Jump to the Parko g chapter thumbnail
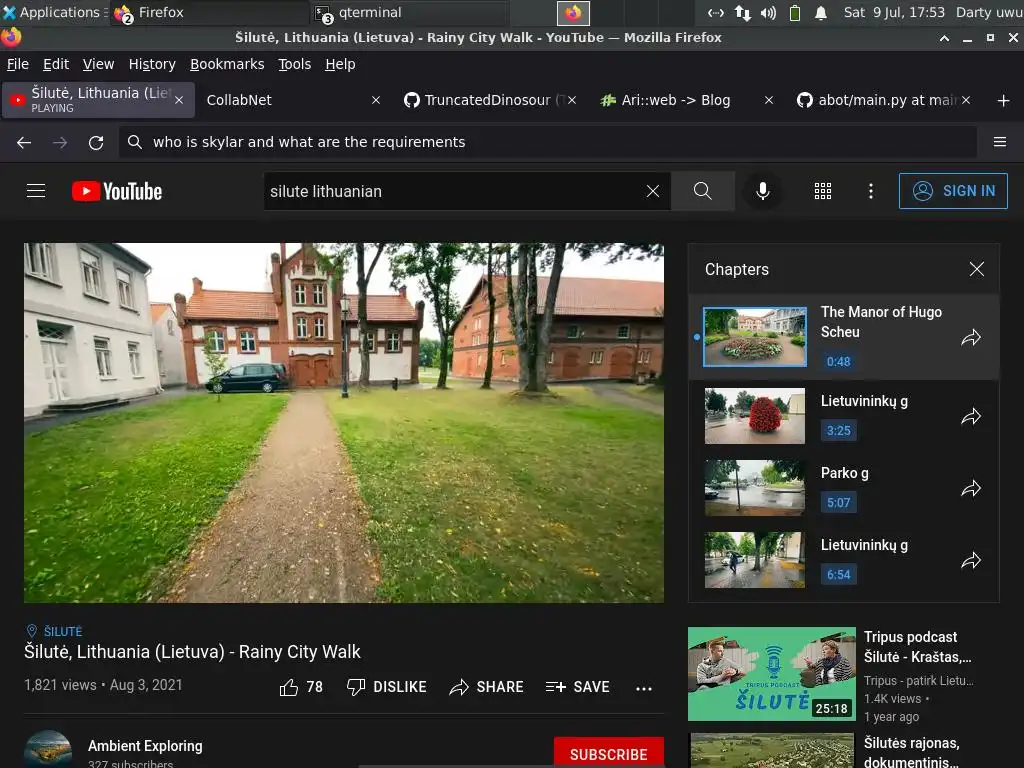1024x768 pixels. pyautogui.click(x=755, y=488)
